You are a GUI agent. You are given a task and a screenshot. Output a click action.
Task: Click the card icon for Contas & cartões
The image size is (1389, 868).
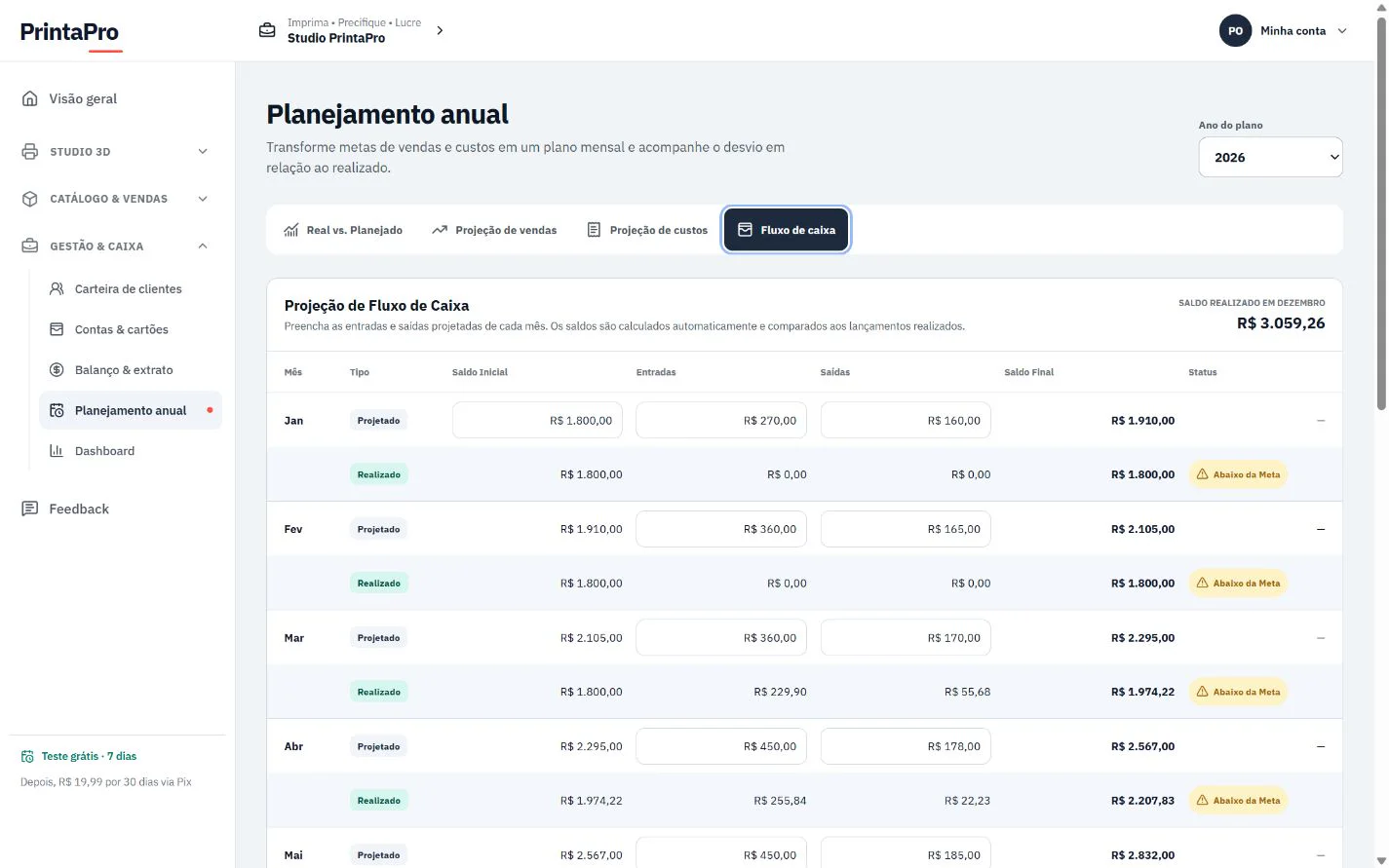tap(57, 329)
